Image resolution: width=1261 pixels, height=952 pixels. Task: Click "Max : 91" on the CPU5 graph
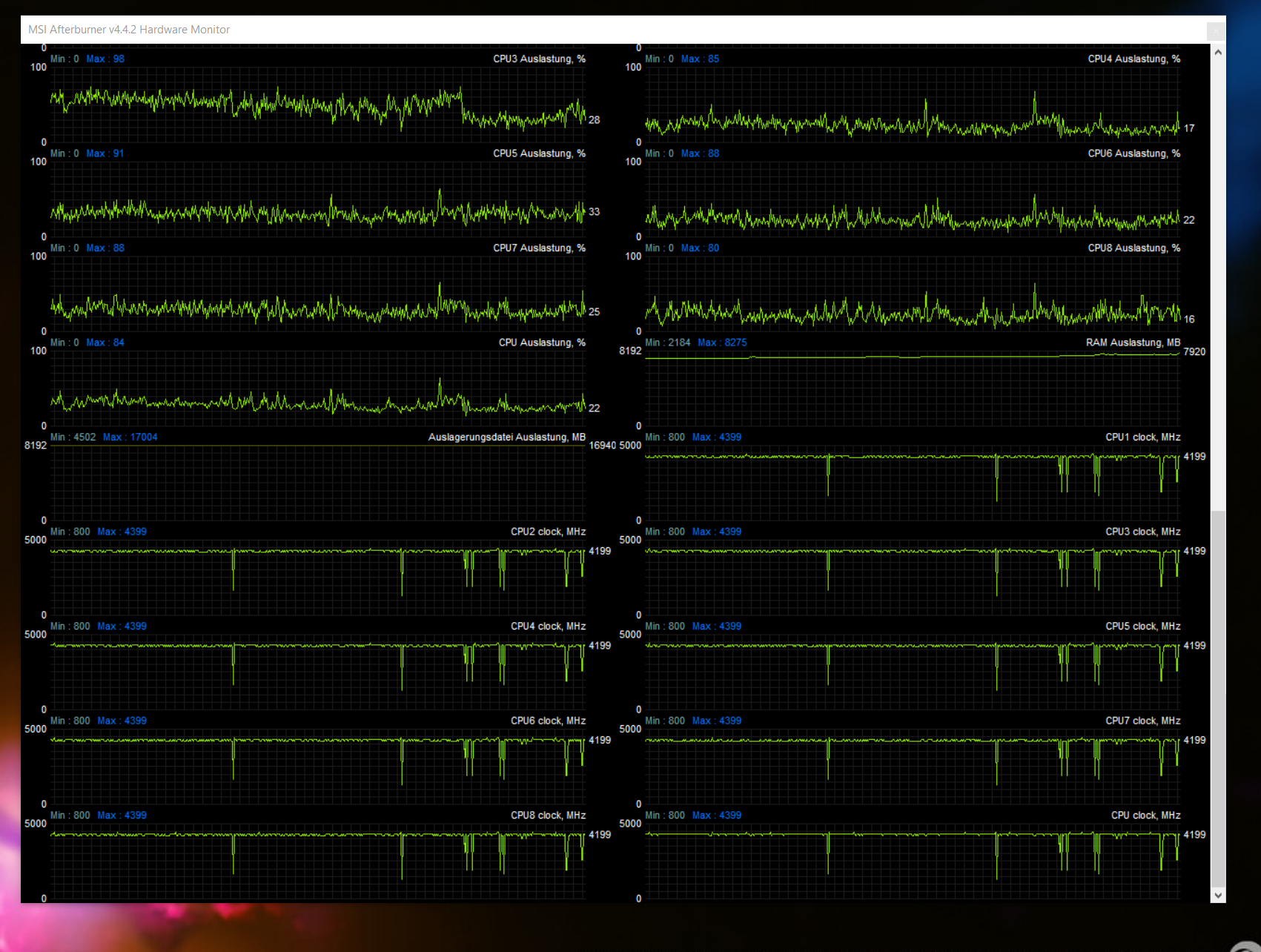[x=105, y=153]
